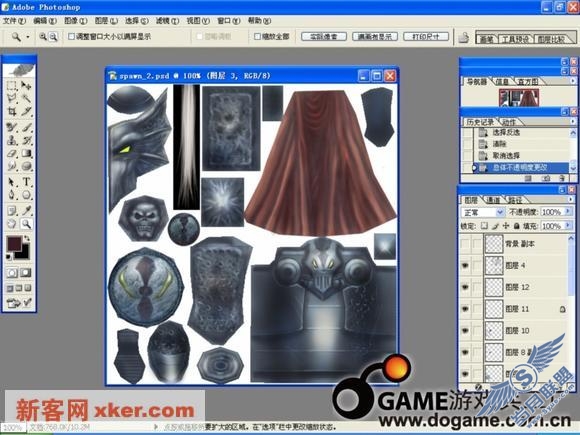Select the Clone Stamp tool
This screenshot has width=580, height=435.
click(x=12, y=140)
